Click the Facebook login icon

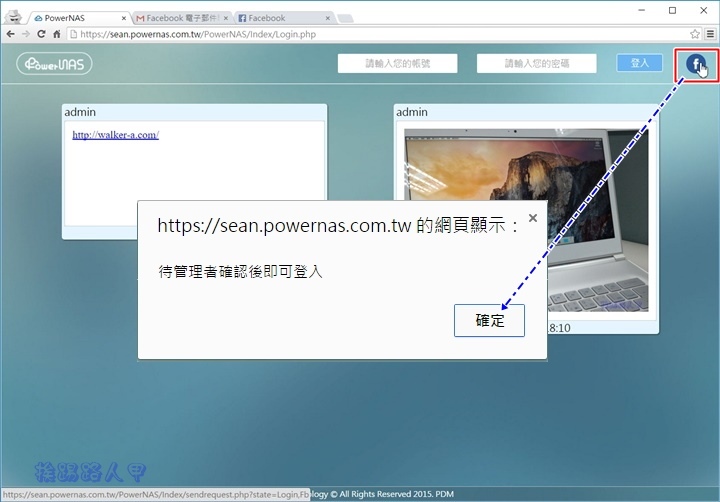tap(695, 64)
